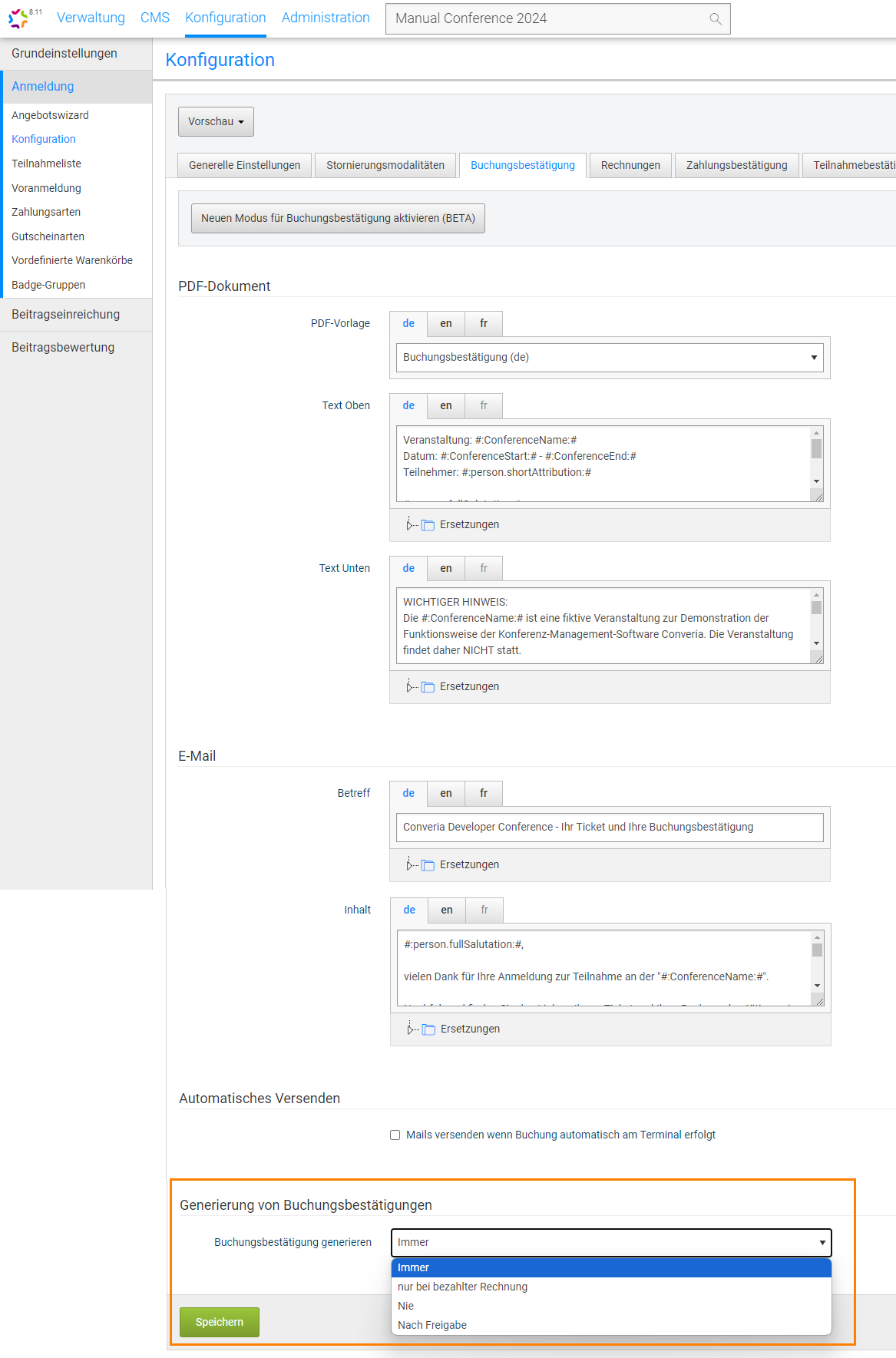Click Ersetzungen folder icon under Betreff
Viewport: 896px width, 1358px height.
428,865
